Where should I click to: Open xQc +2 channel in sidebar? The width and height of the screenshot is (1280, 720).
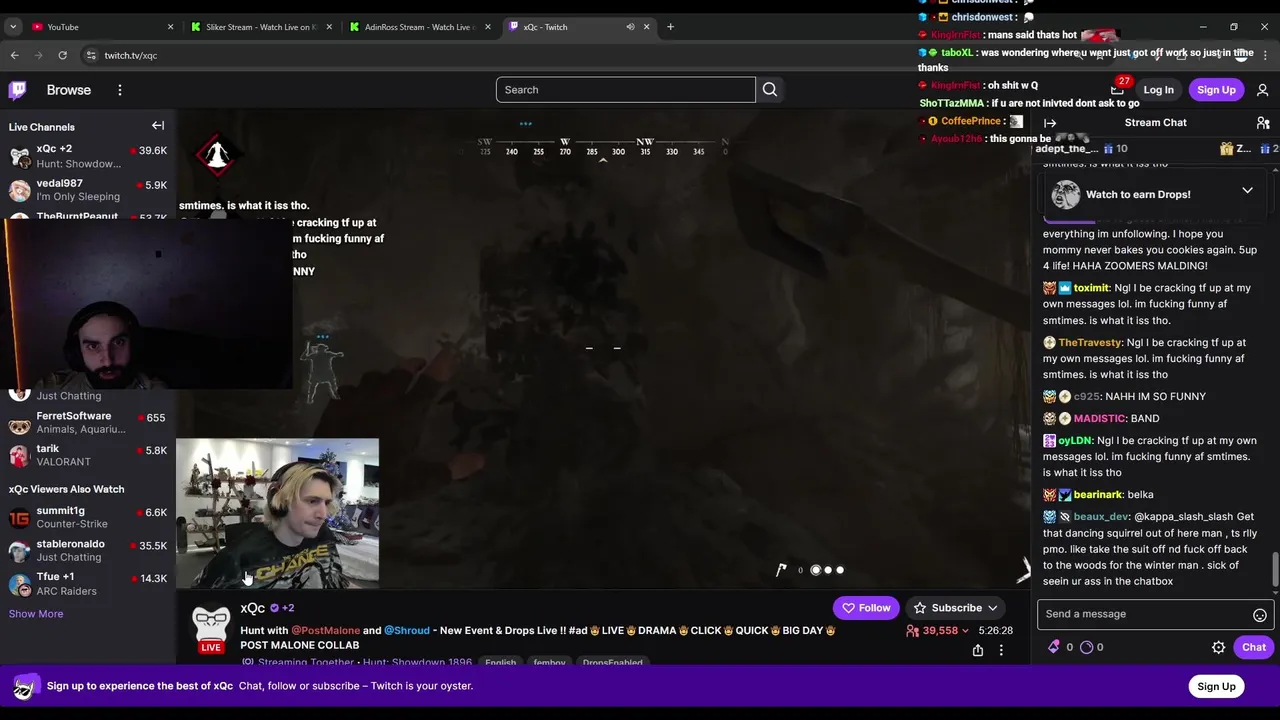coord(88,157)
